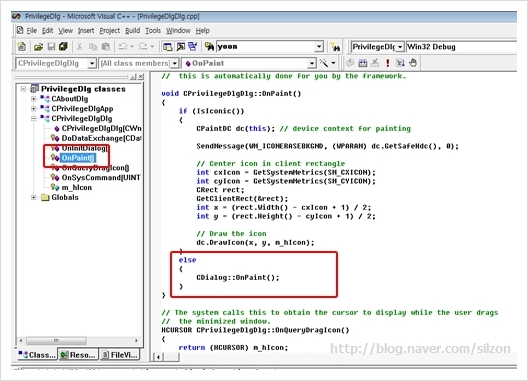Click the Visual C++ title bar app icon
This screenshot has height=381, width=528.
[x=16, y=16]
